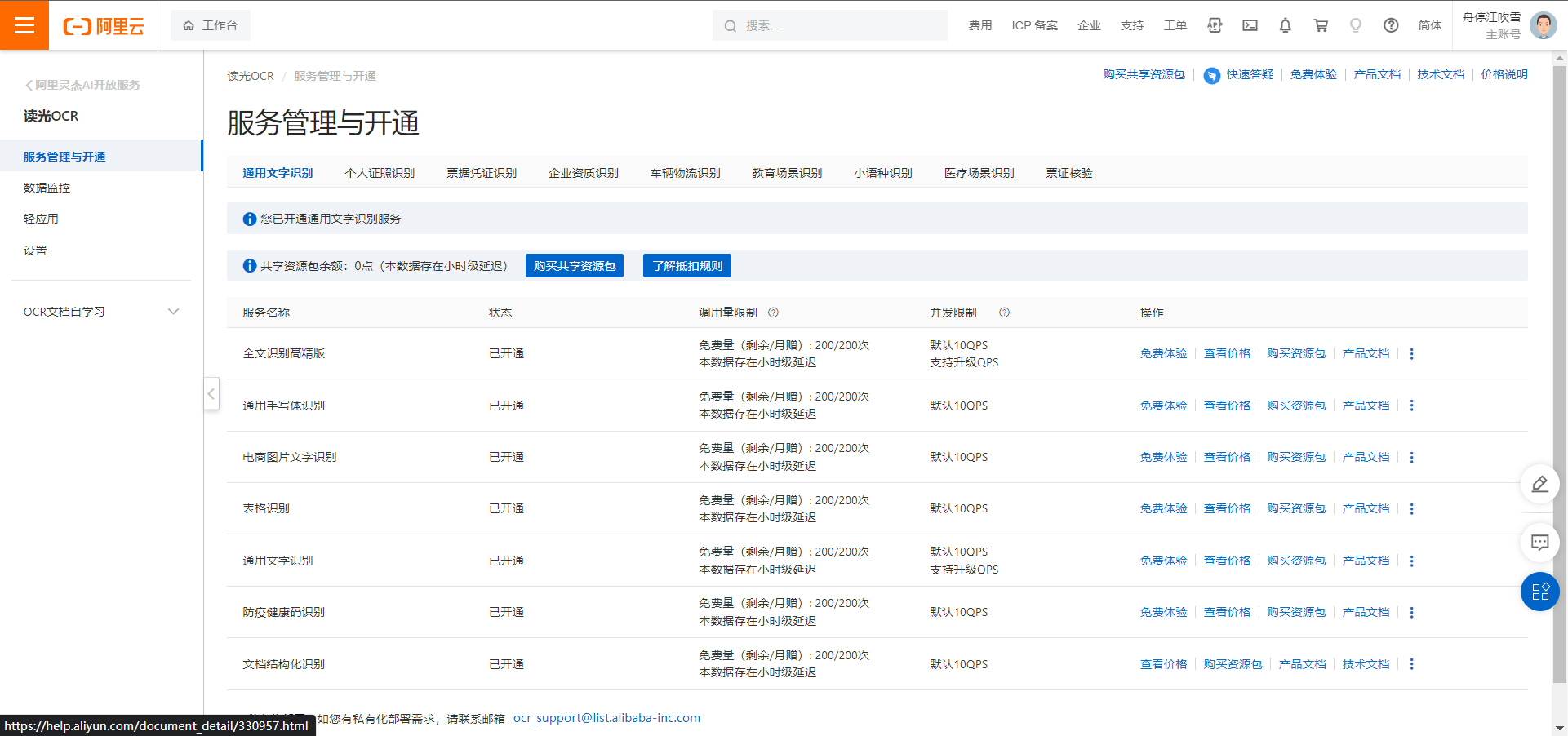Open more actions for 文档结构化识别
The height and width of the screenshot is (736, 1568).
pos(1411,664)
